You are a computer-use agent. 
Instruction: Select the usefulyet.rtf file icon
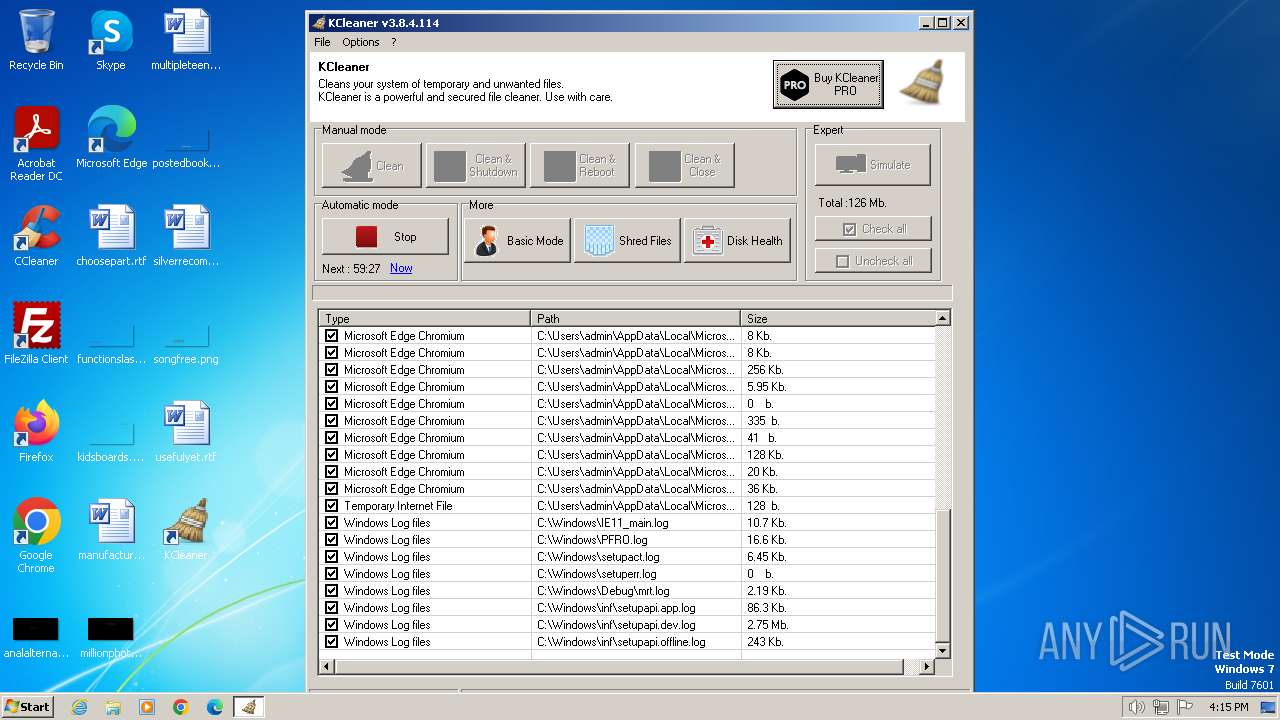pos(186,432)
